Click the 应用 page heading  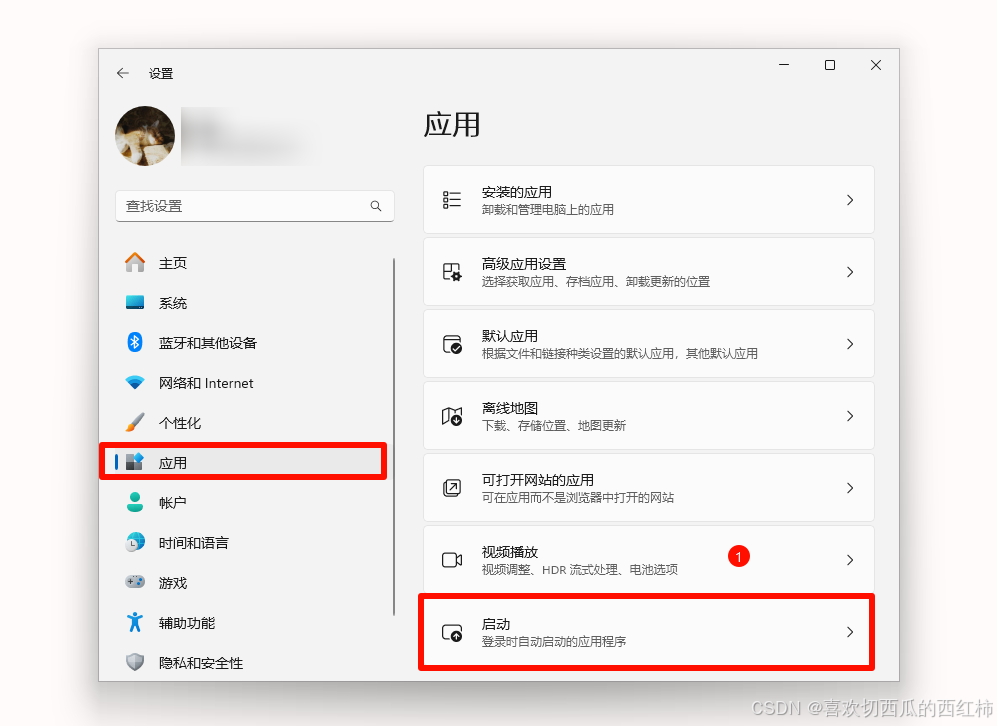[451, 125]
